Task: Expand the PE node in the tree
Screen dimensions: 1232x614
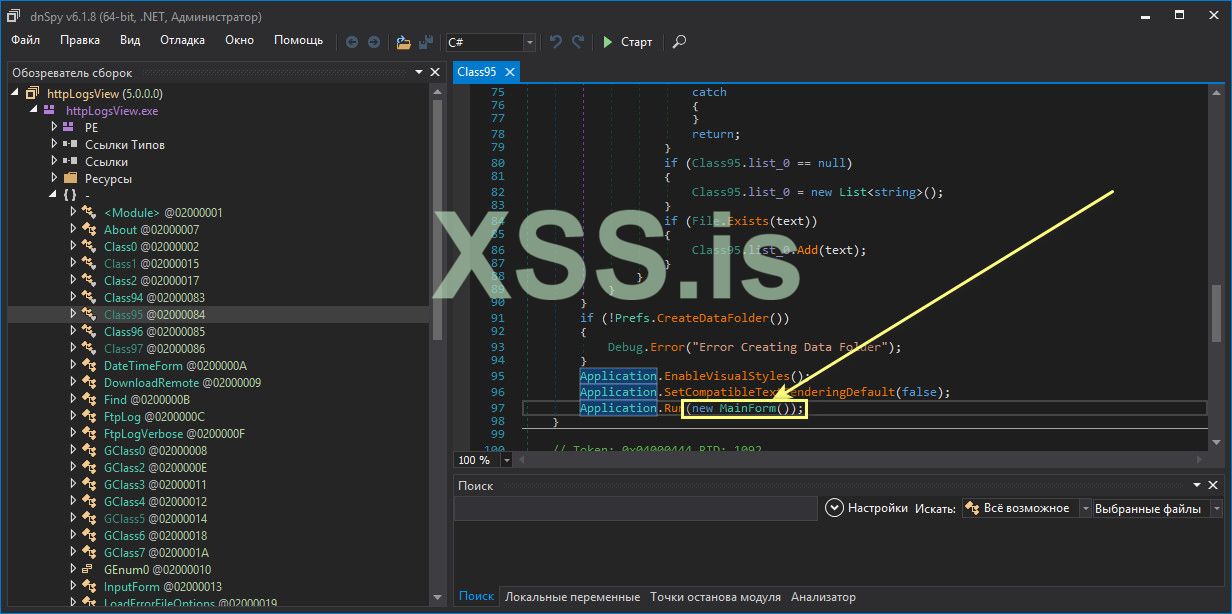Action: [55, 128]
